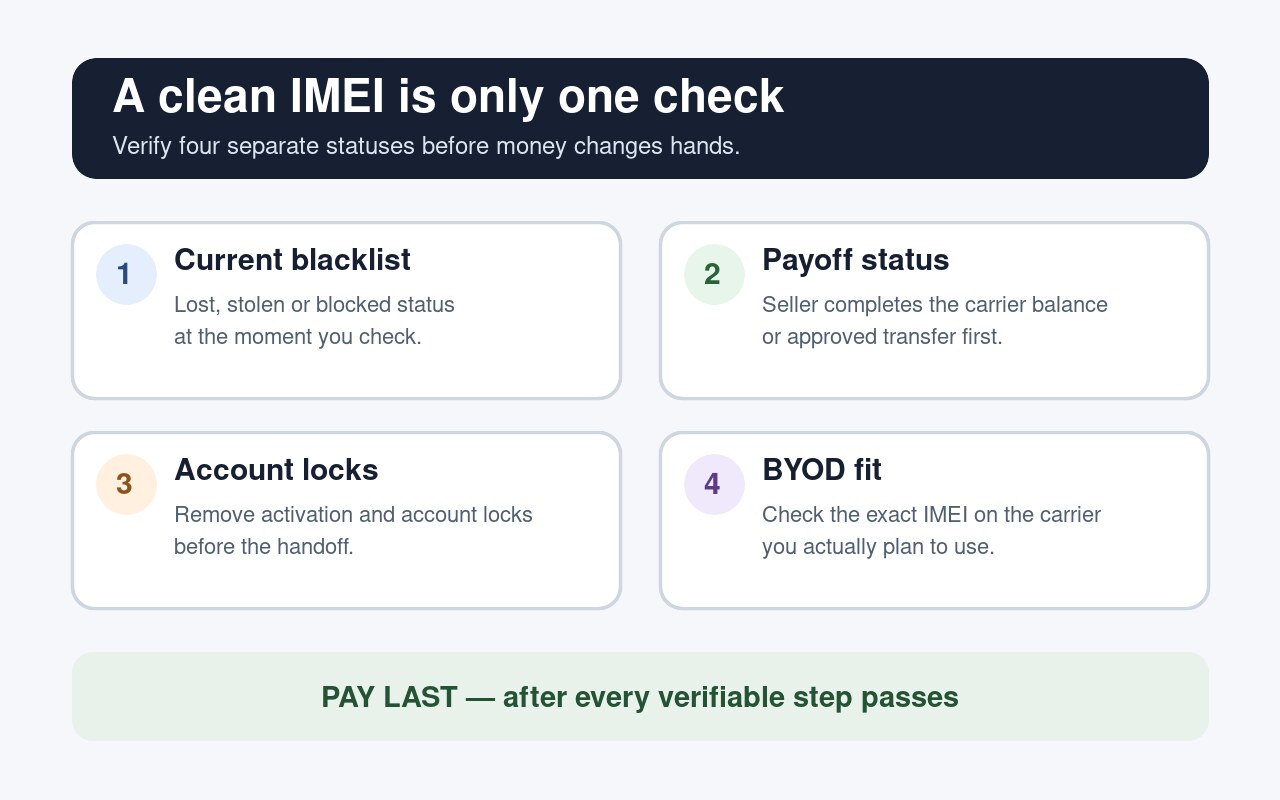Click the 'before the handoff' line

pos(264,547)
